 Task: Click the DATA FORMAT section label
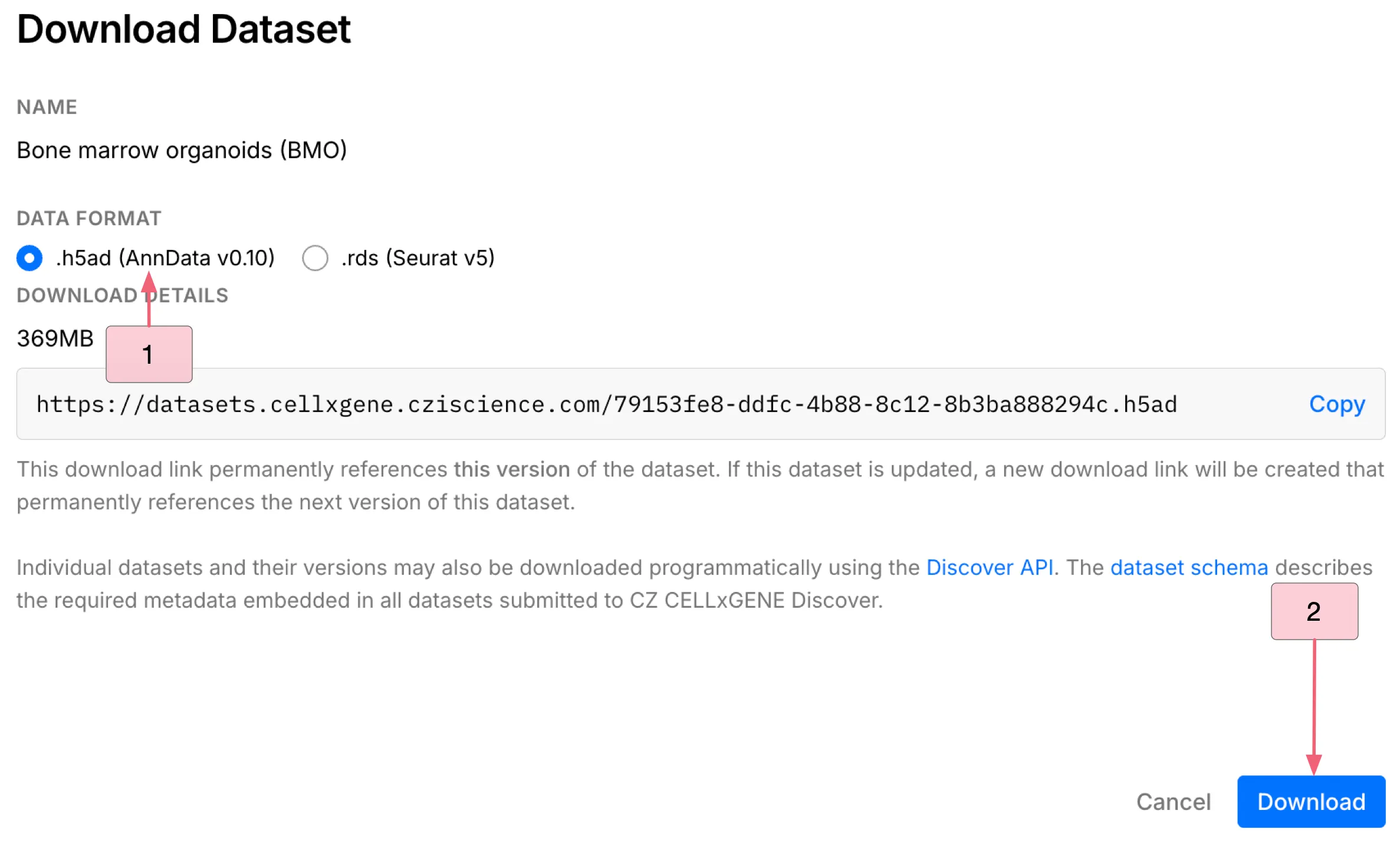coord(88,218)
